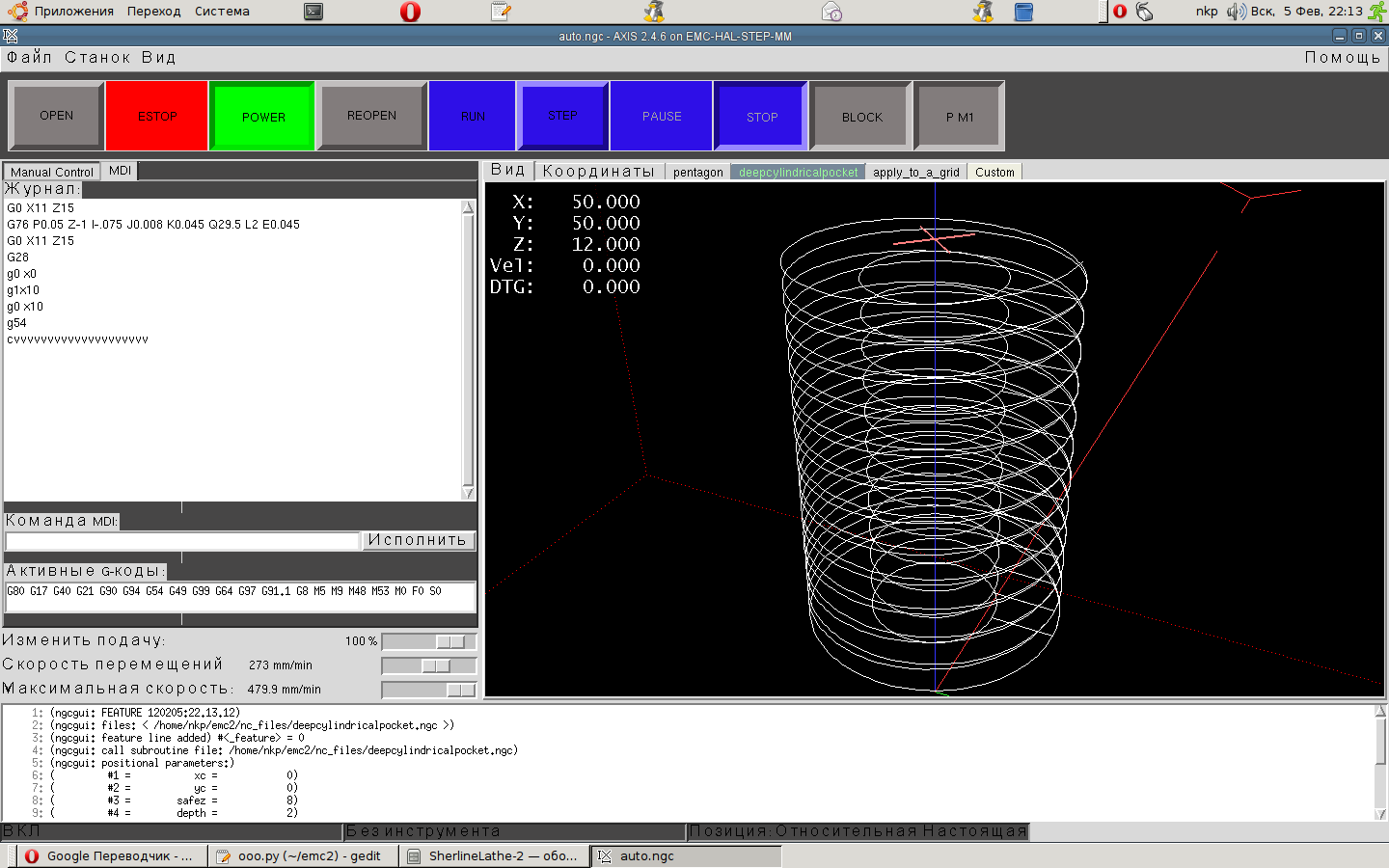The image size is (1389, 868).
Task: Open Opera browser from top panel launcher
Action: tap(410, 12)
